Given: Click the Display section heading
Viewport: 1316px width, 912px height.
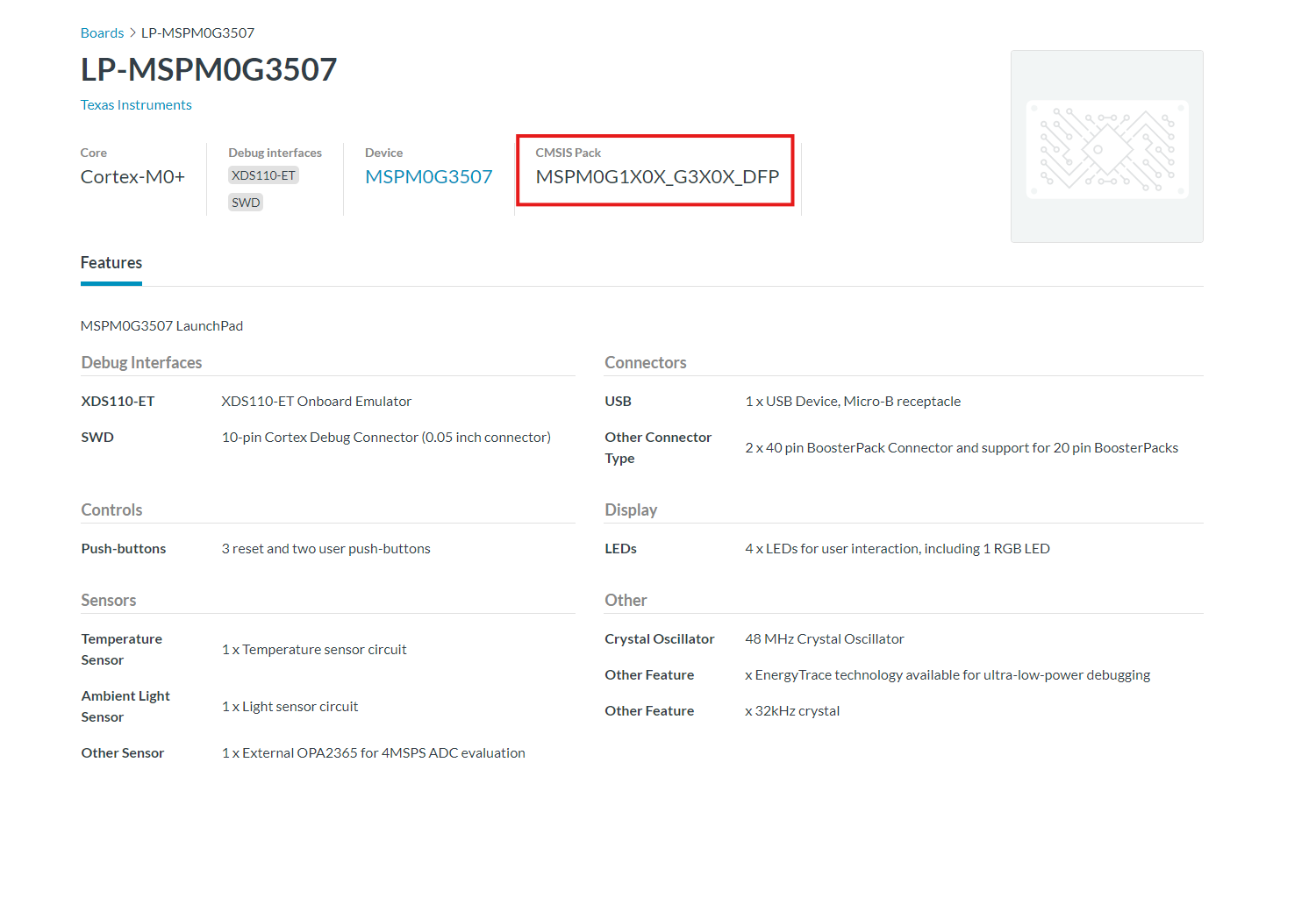Looking at the screenshot, I should (x=631, y=510).
